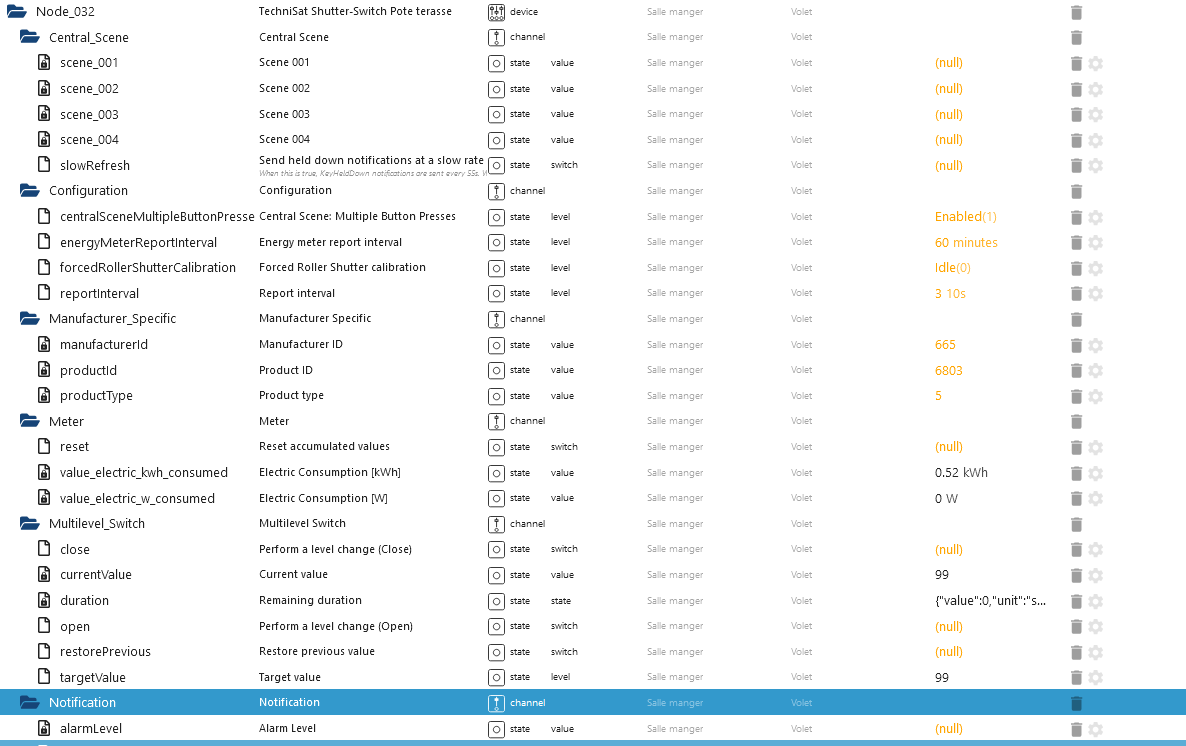Open settings gear for currentValue row
The height and width of the screenshot is (746, 1186).
[1095, 575]
